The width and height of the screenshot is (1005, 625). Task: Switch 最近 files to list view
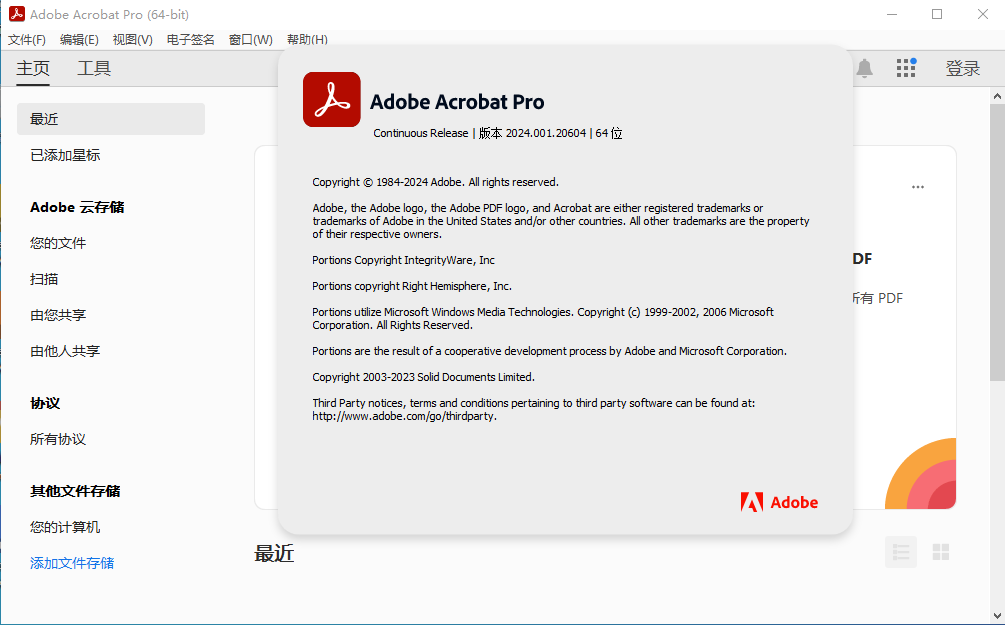click(x=900, y=551)
